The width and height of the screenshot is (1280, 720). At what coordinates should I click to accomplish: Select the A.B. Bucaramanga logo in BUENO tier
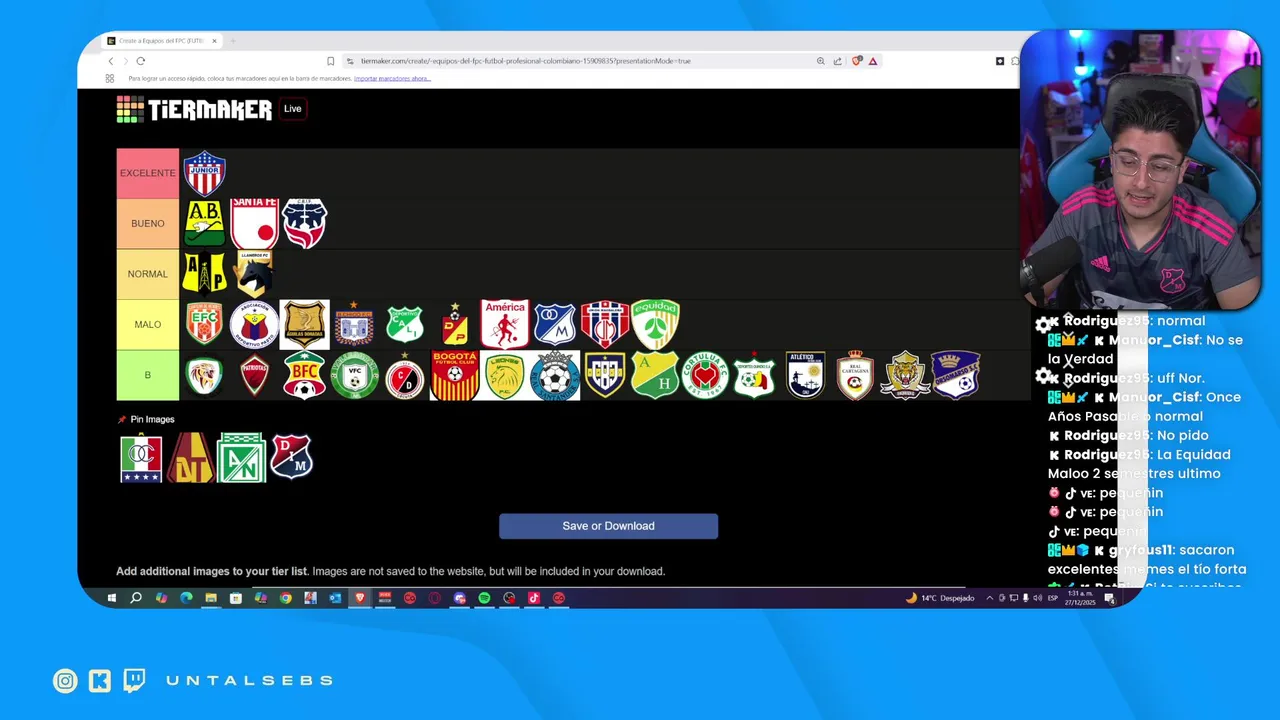(x=204, y=223)
